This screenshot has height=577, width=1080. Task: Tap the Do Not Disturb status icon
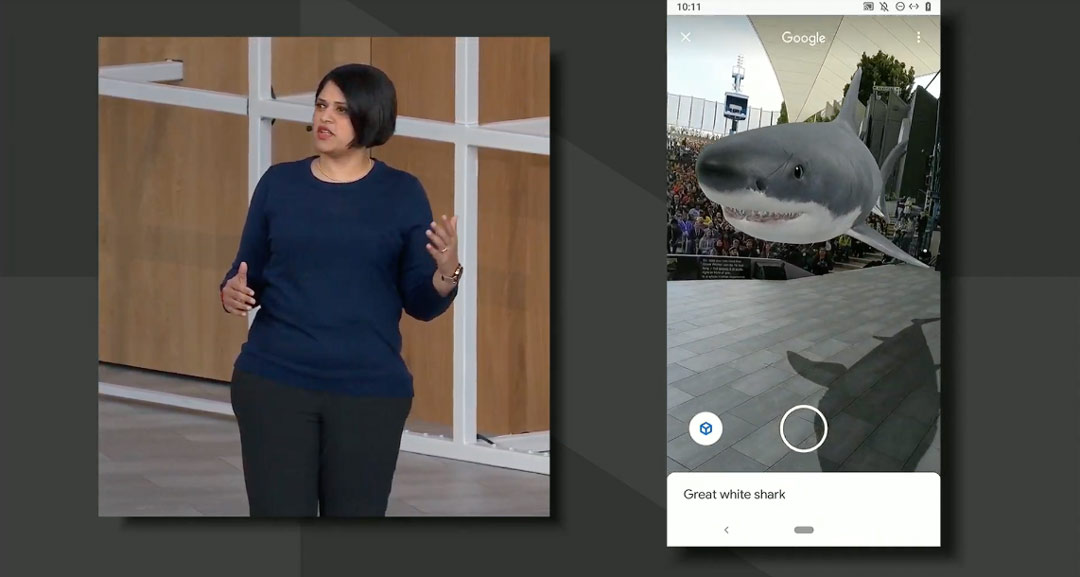pyautogui.click(x=898, y=7)
